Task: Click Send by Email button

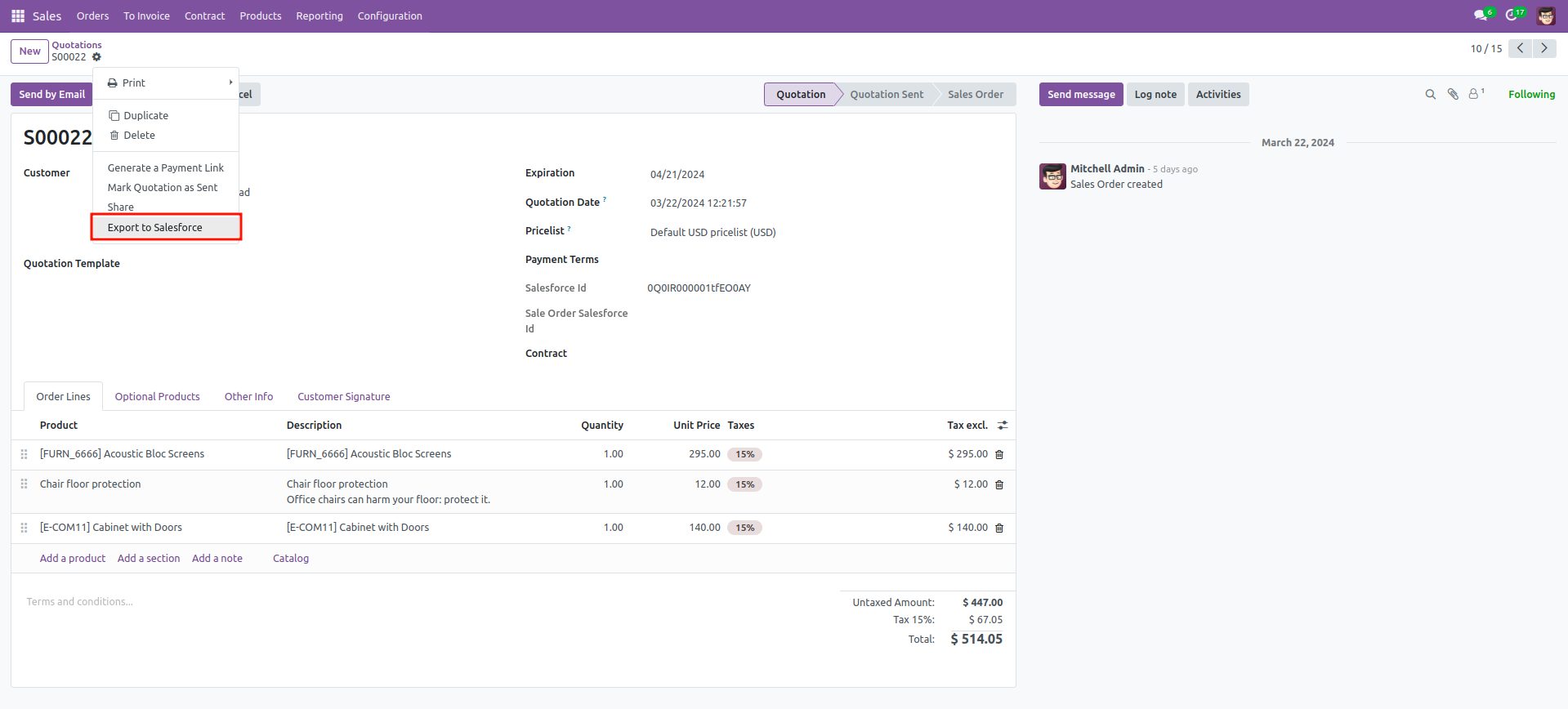Action: coord(51,95)
